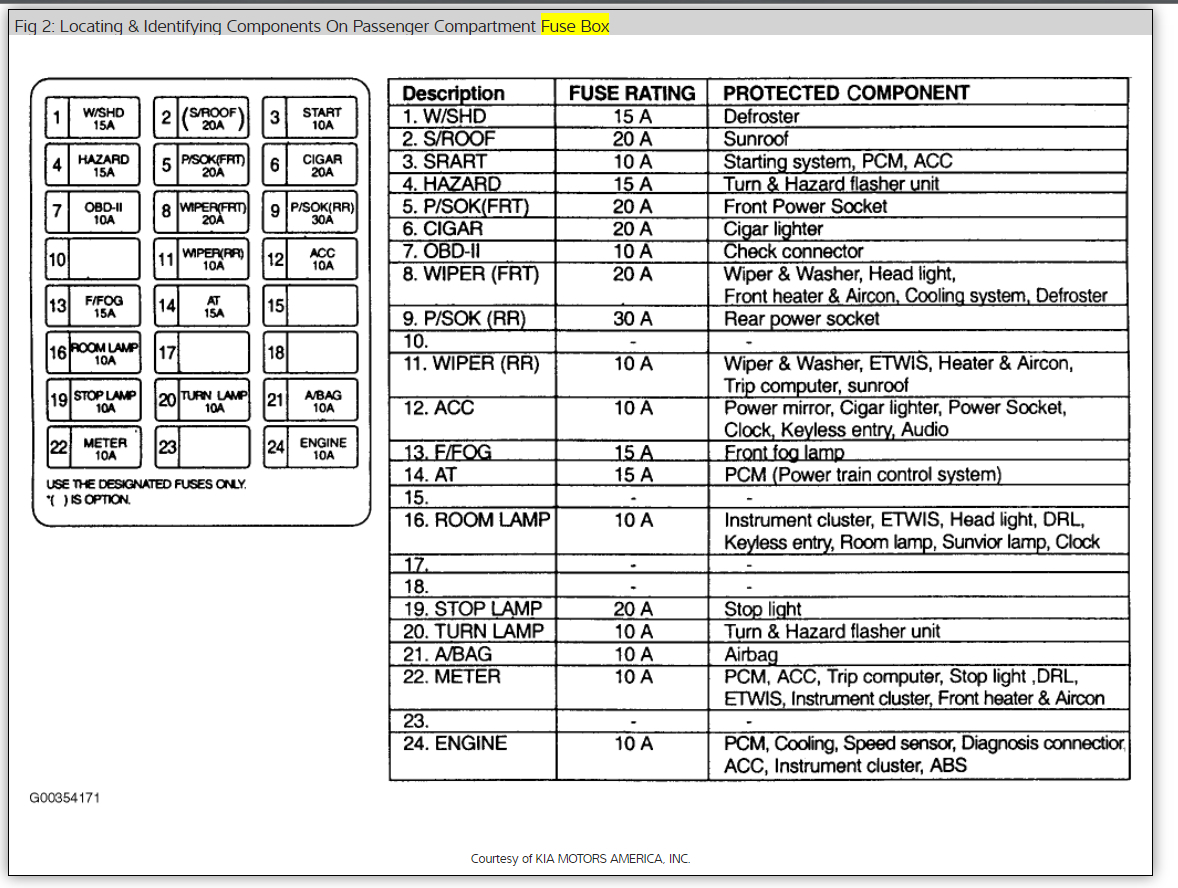This screenshot has width=1178, height=888.
Task: Click 'Courtesy of KIA MOTORS AMERICA, INC.' text
Action: coord(580,859)
